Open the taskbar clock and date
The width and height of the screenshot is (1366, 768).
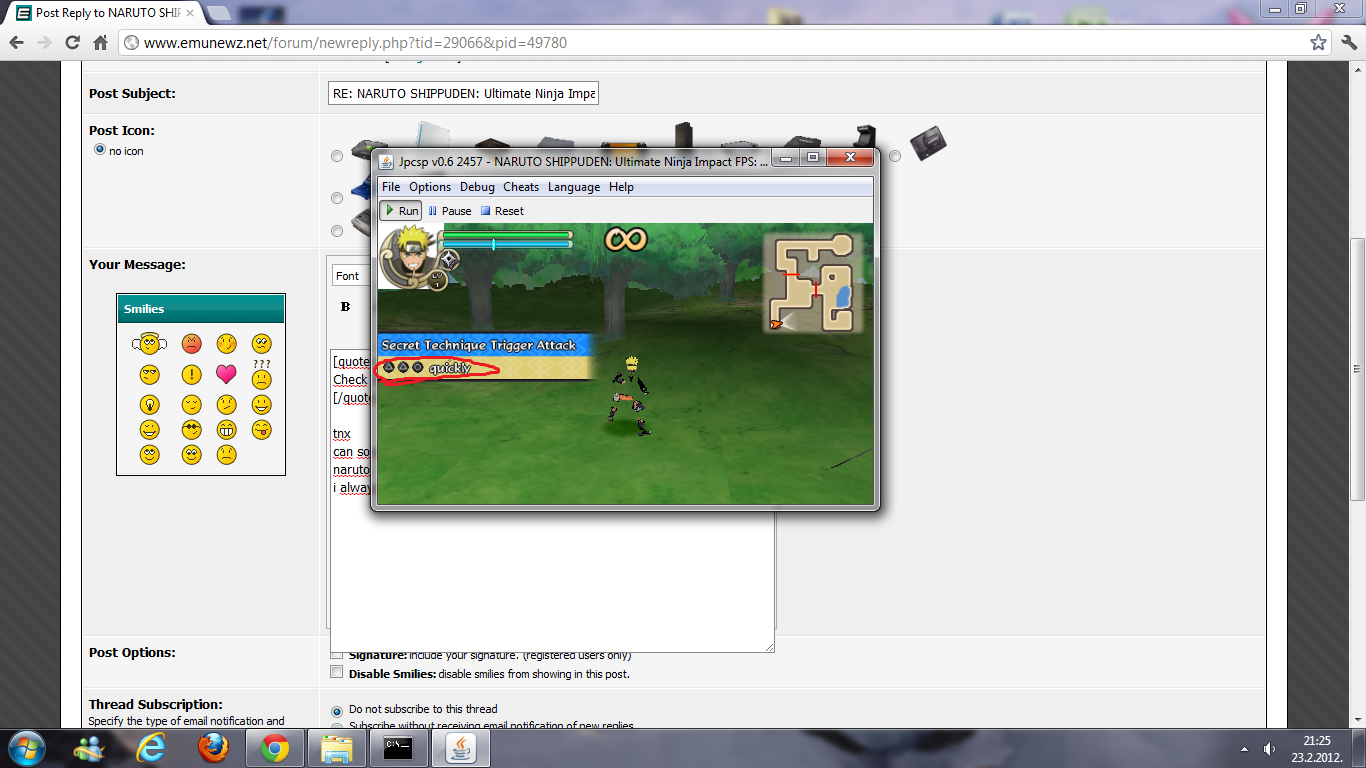[1316, 749]
